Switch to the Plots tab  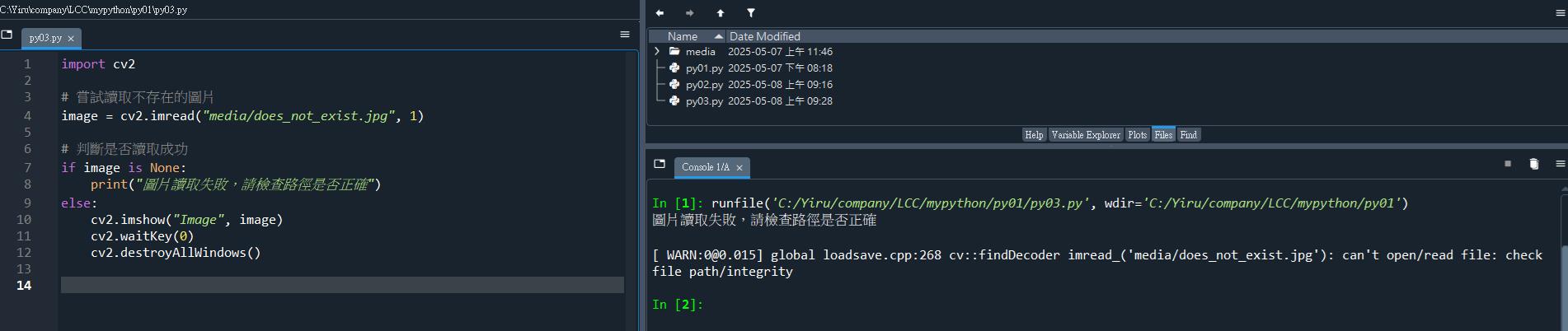(x=1137, y=135)
